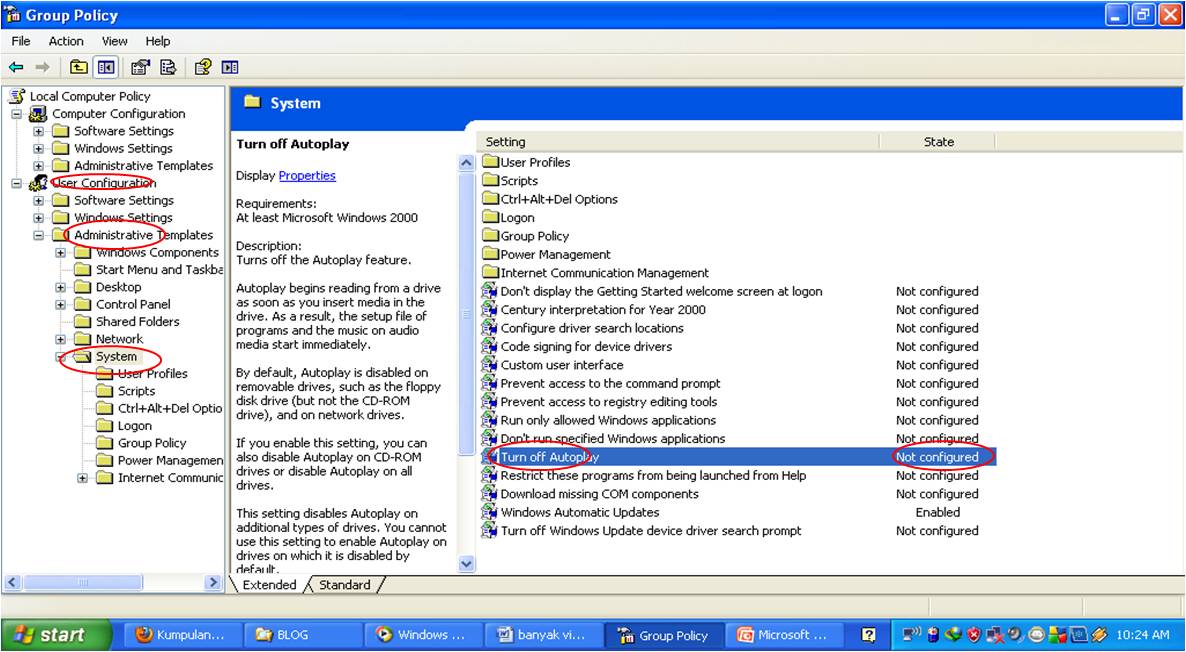Click the Setting column header
The height and width of the screenshot is (652, 1186).
pyautogui.click(x=678, y=141)
